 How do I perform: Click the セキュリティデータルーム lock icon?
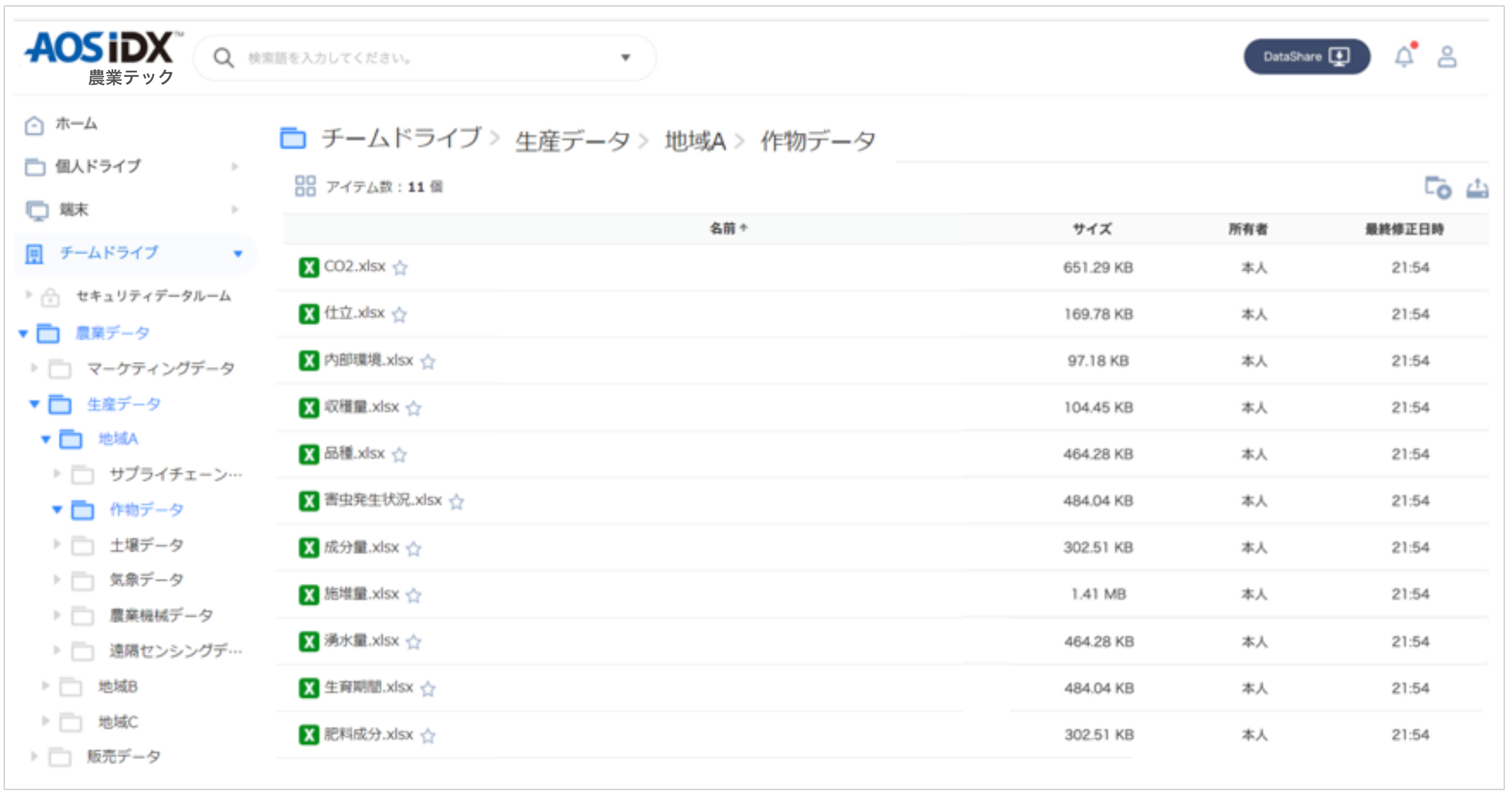click(x=50, y=297)
